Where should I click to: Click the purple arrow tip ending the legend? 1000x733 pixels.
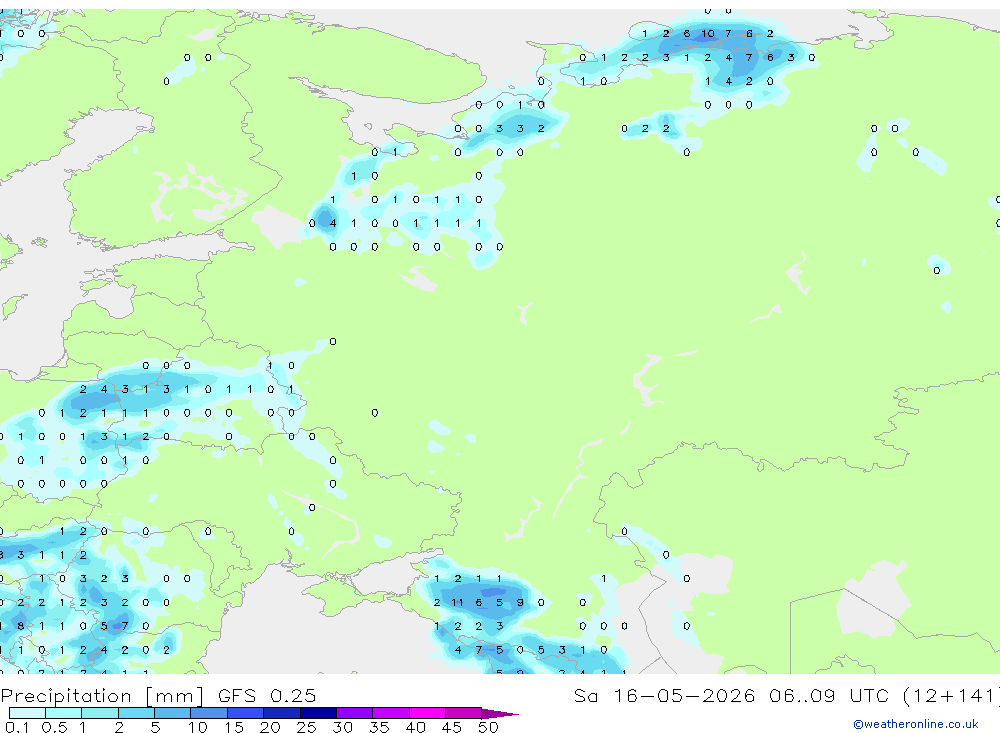click(x=501, y=714)
